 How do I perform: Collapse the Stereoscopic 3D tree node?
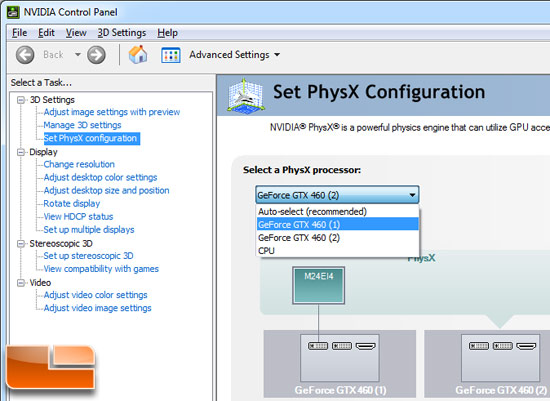tap(21, 243)
